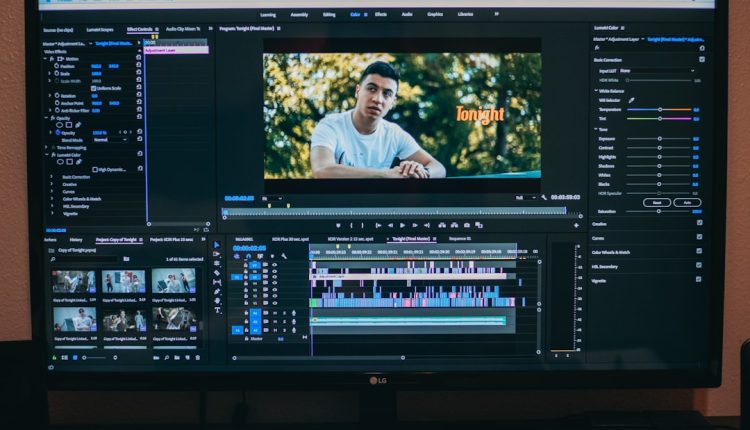750x430 pixels.
Task: Select first clip thumbnail in Project bin
Action: click(x=74, y=281)
